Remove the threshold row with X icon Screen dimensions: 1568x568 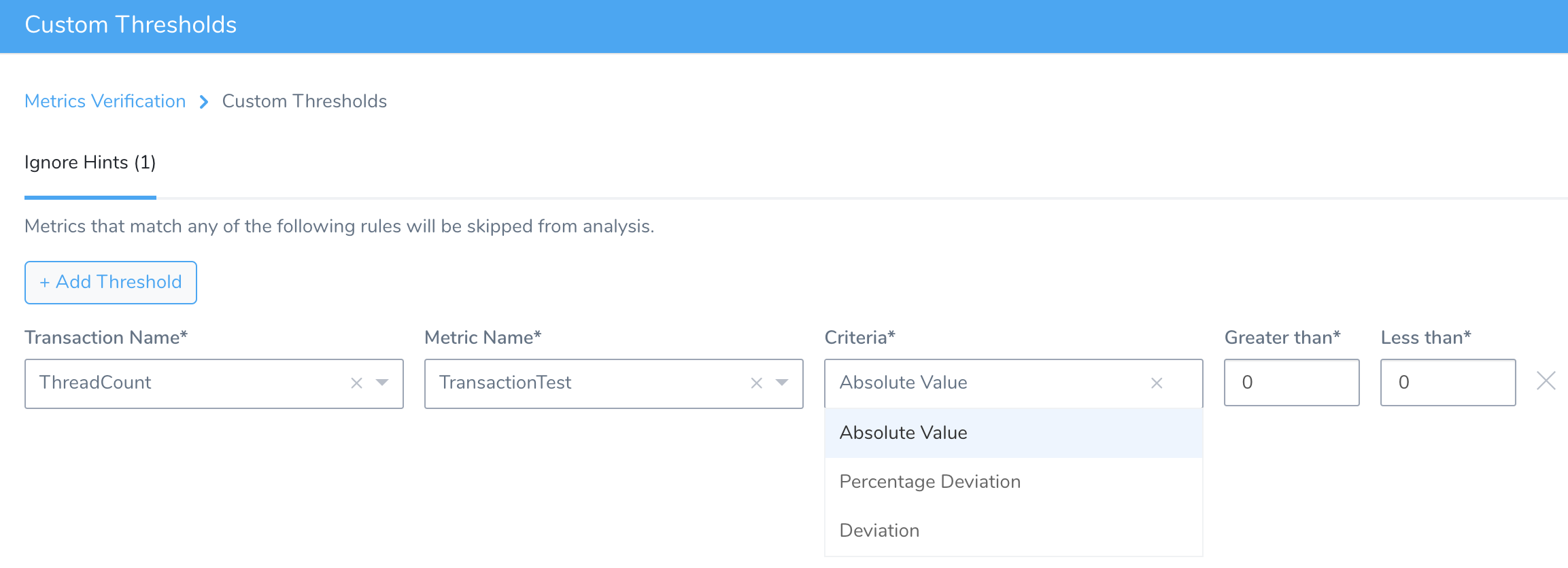[x=1546, y=380]
